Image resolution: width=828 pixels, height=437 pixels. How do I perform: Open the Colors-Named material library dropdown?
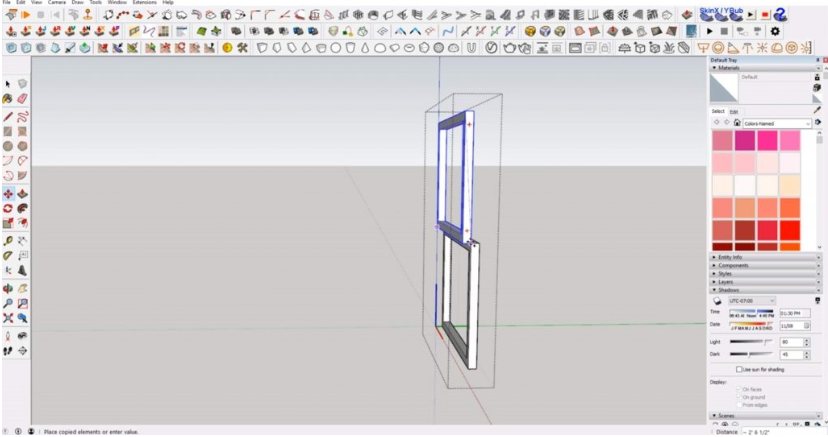pos(777,123)
